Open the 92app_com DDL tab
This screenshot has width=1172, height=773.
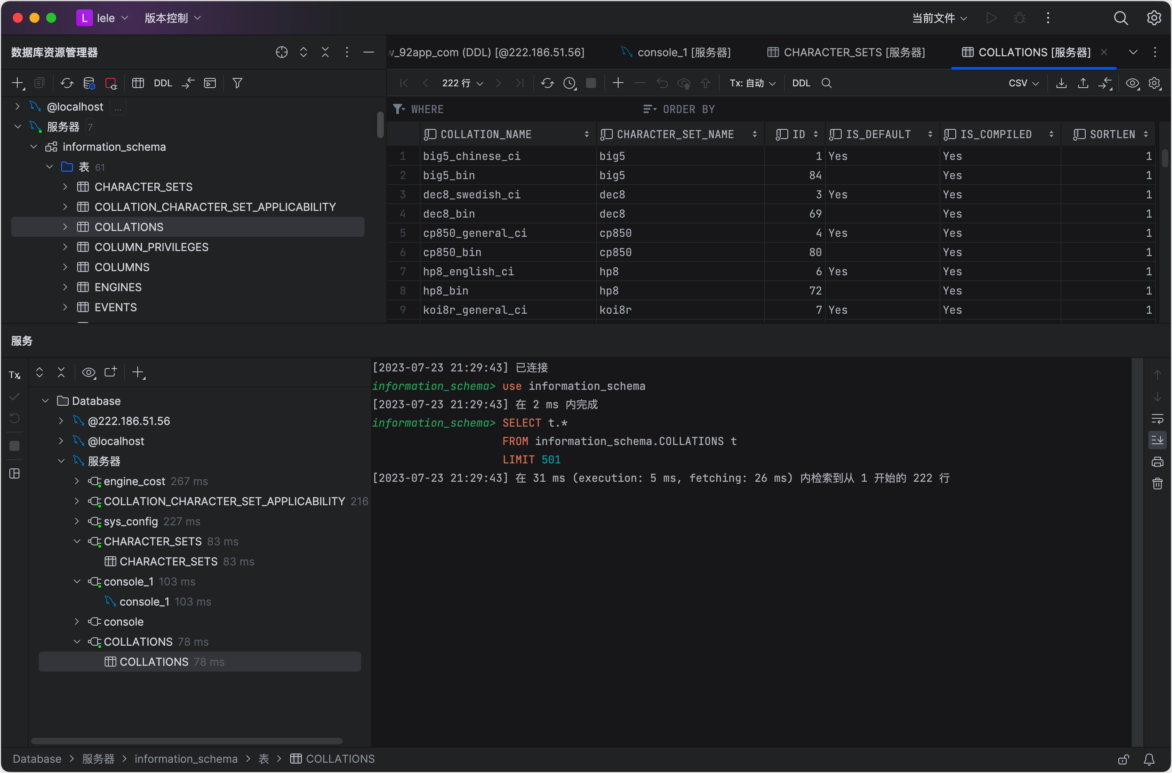point(487,52)
